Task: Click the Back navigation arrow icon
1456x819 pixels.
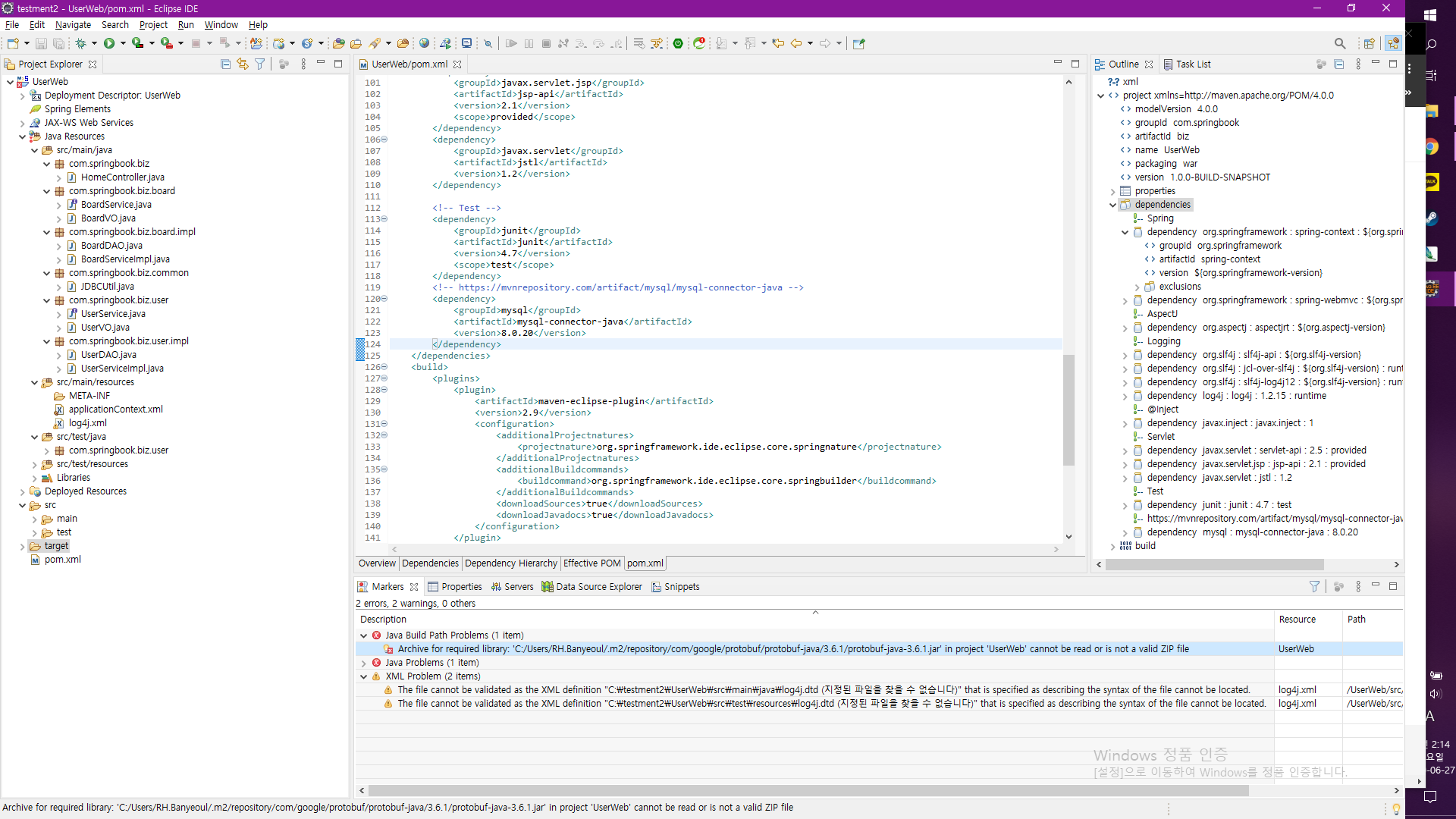Action: point(796,43)
